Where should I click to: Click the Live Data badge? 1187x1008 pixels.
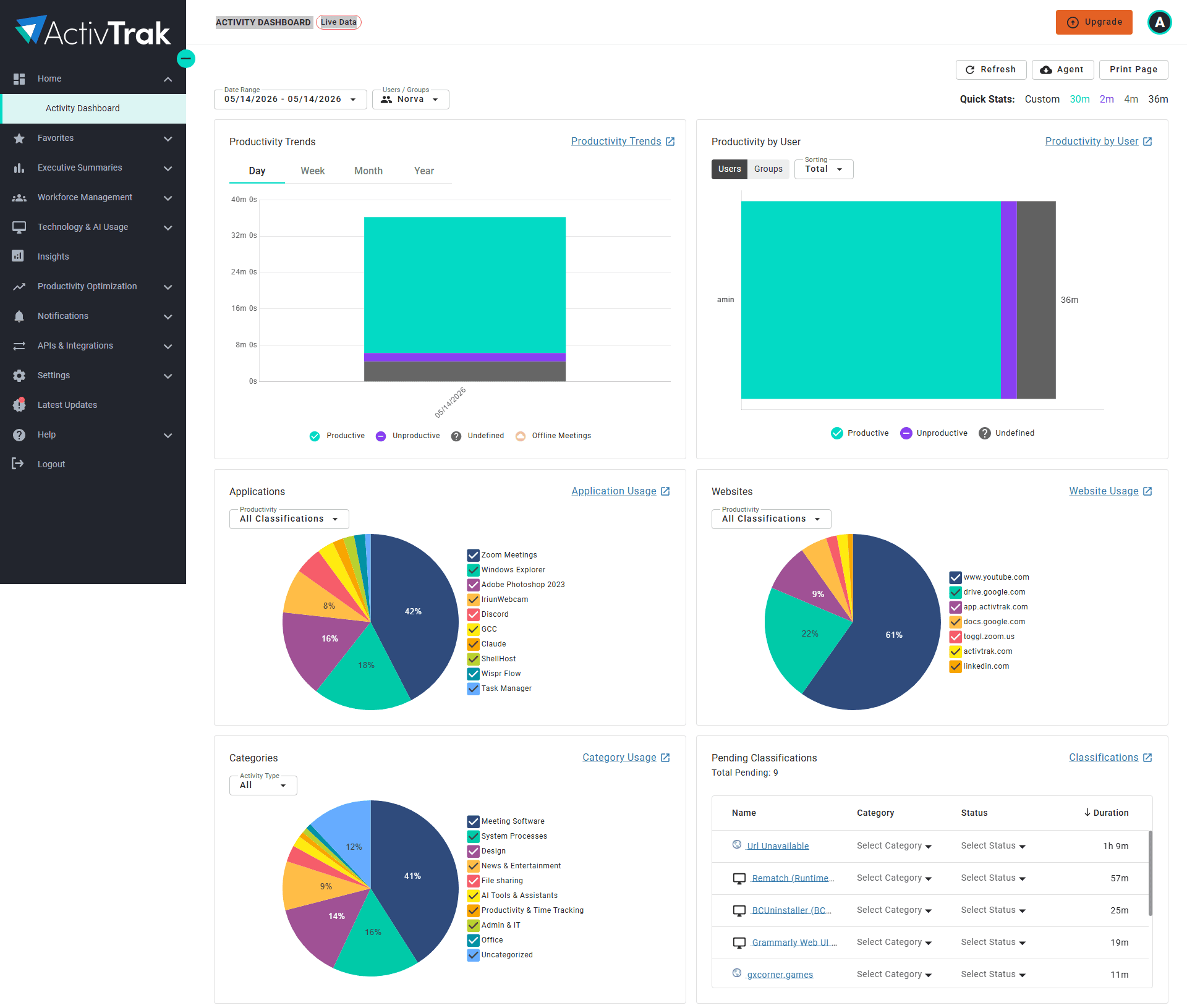339,22
